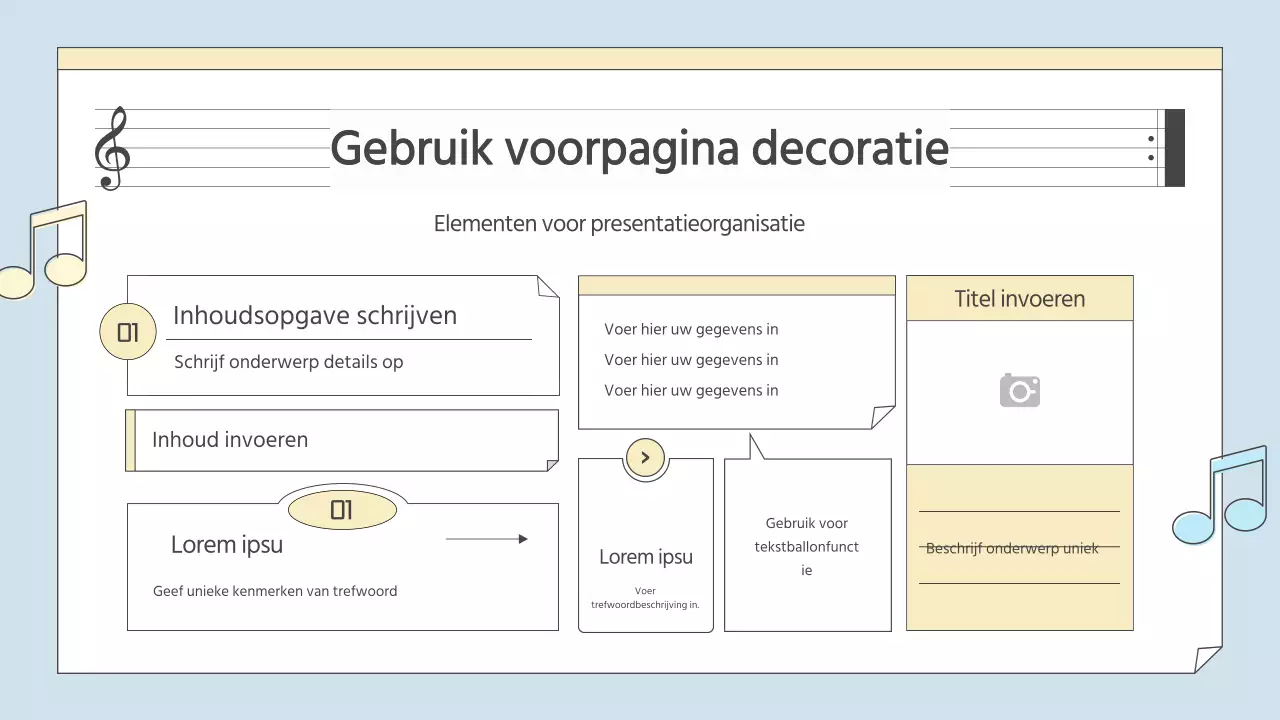Click the Inhoudsopgave schrijven heading
1280x720 pixels.
pos(315,316)
